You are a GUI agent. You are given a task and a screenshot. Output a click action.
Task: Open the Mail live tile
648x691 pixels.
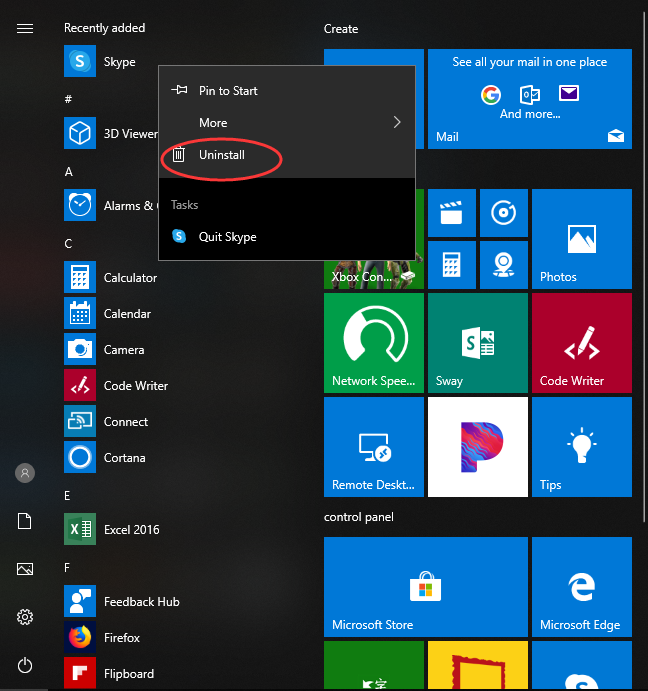pyautogui.click(x=530, y=99)
